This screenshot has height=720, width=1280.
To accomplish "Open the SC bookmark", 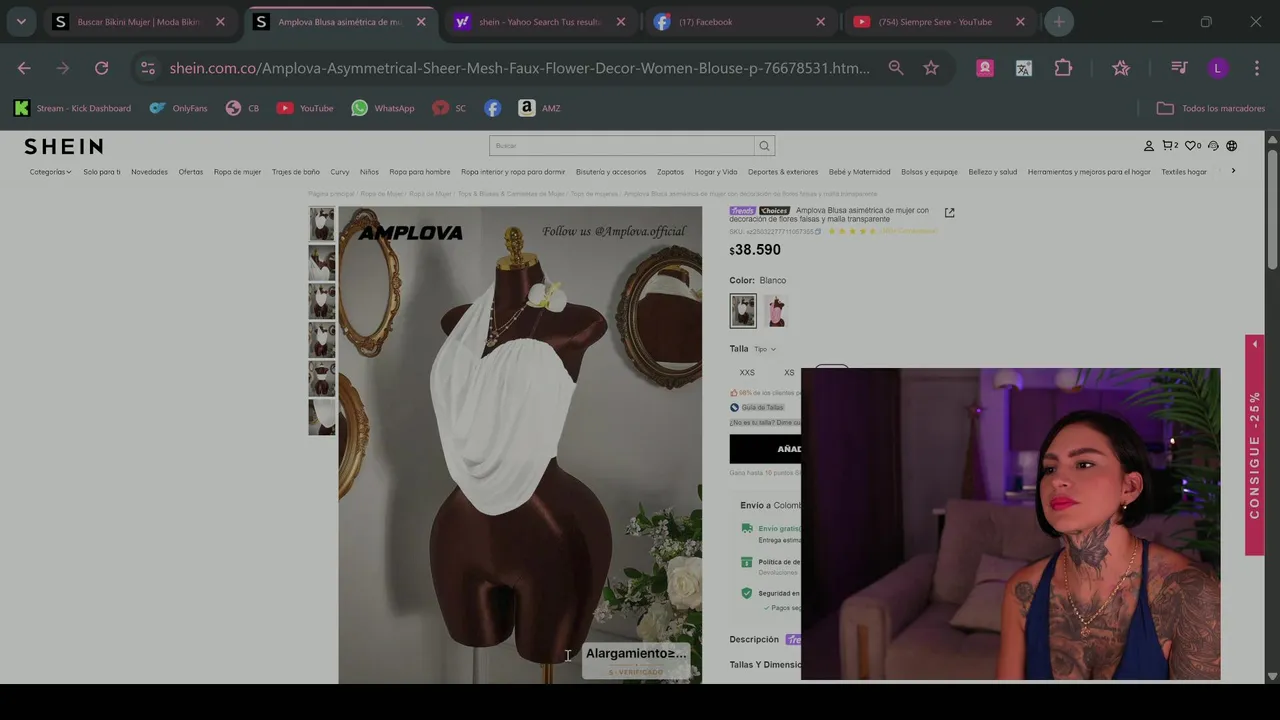I will 449,108.
